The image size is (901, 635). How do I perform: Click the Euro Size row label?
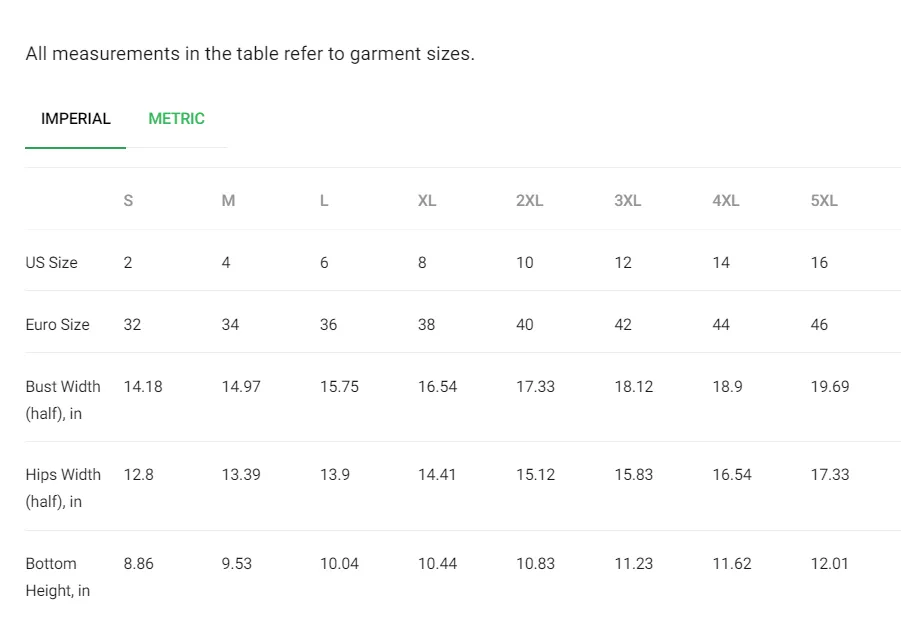(x=57, y=325)
